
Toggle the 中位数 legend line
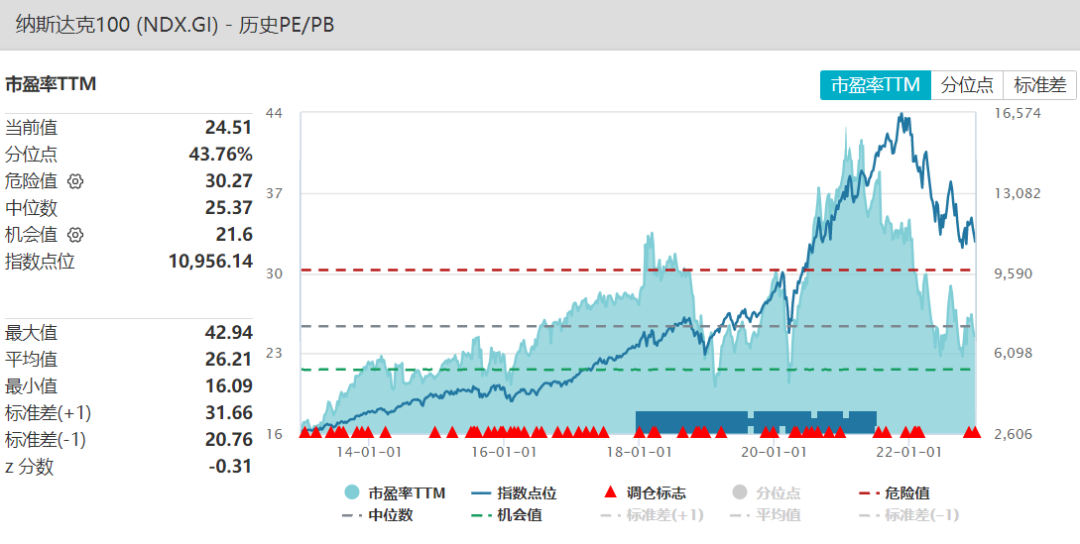pos(377,514)
